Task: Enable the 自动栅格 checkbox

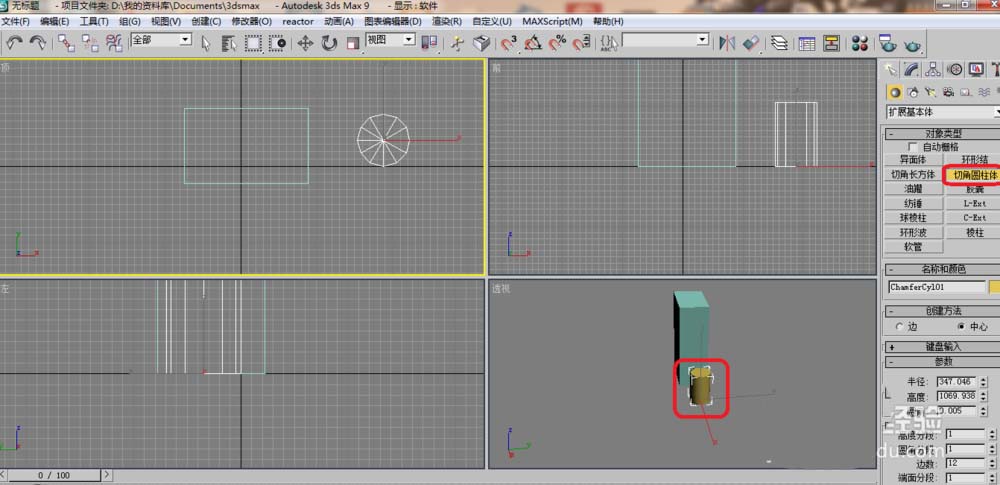Action: (x=914, y=147)
